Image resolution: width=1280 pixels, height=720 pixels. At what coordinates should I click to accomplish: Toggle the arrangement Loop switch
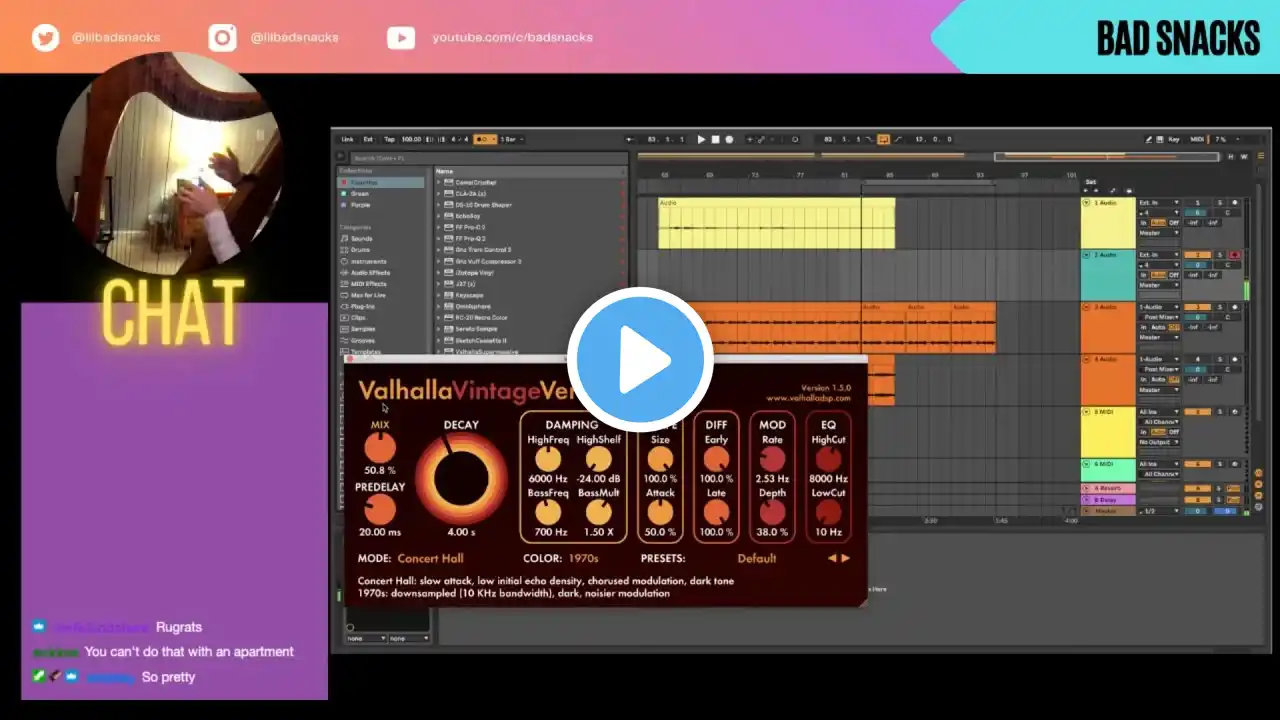[x=884, y=139]
